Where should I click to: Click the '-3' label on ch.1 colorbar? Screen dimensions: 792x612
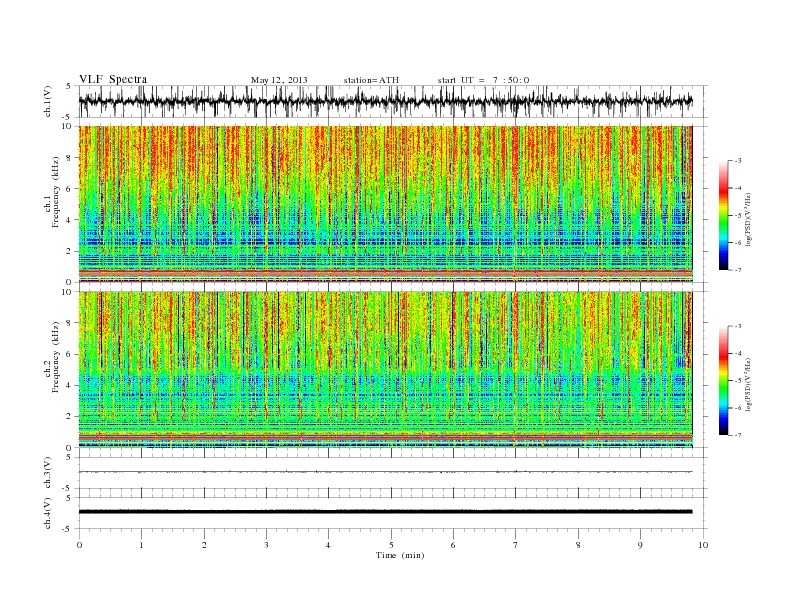point(738,161)
